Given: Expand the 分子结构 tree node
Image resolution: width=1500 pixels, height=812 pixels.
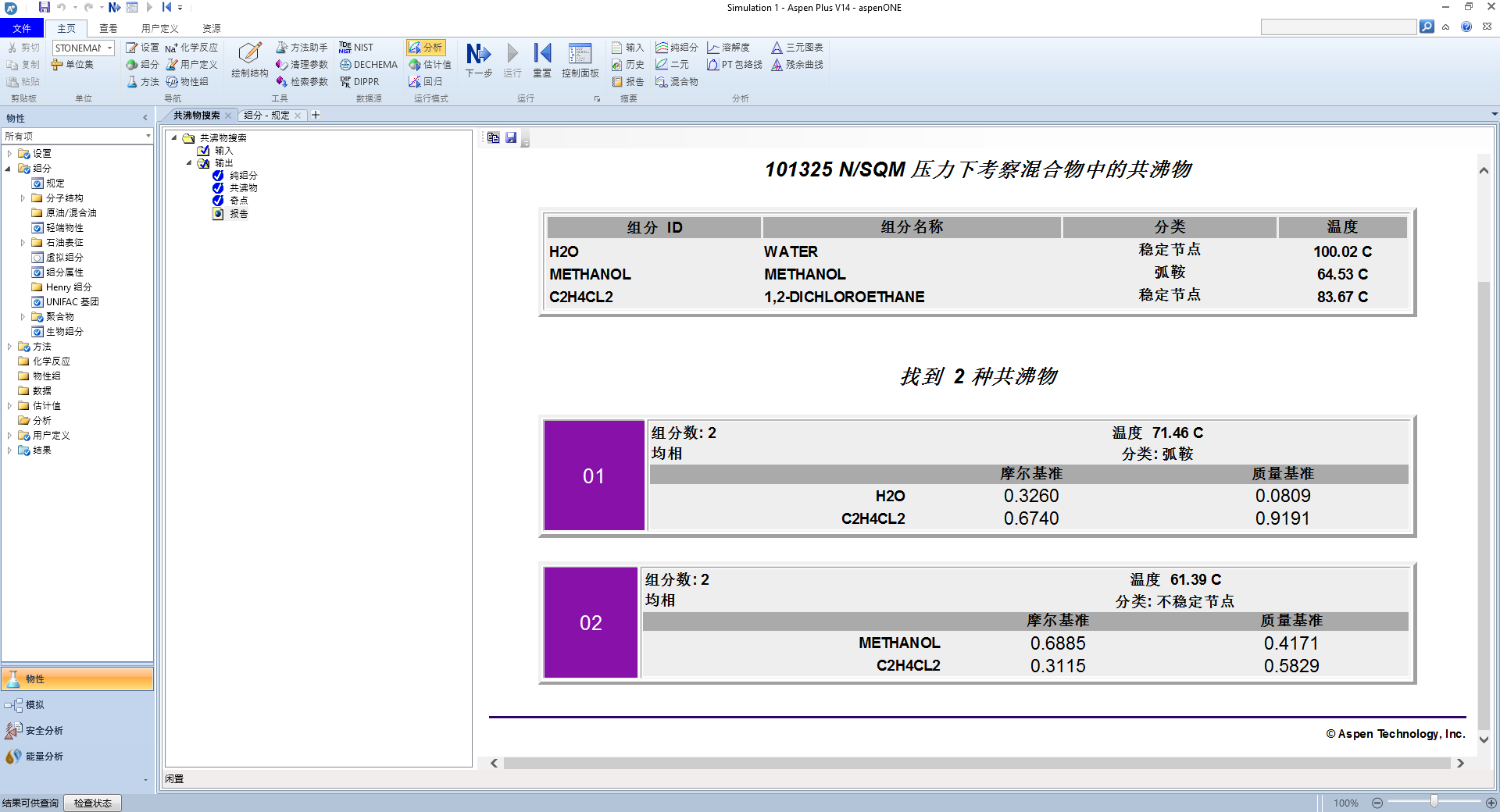Looking at the screenshot, I should pyautogui.click(x=23, y=198).
